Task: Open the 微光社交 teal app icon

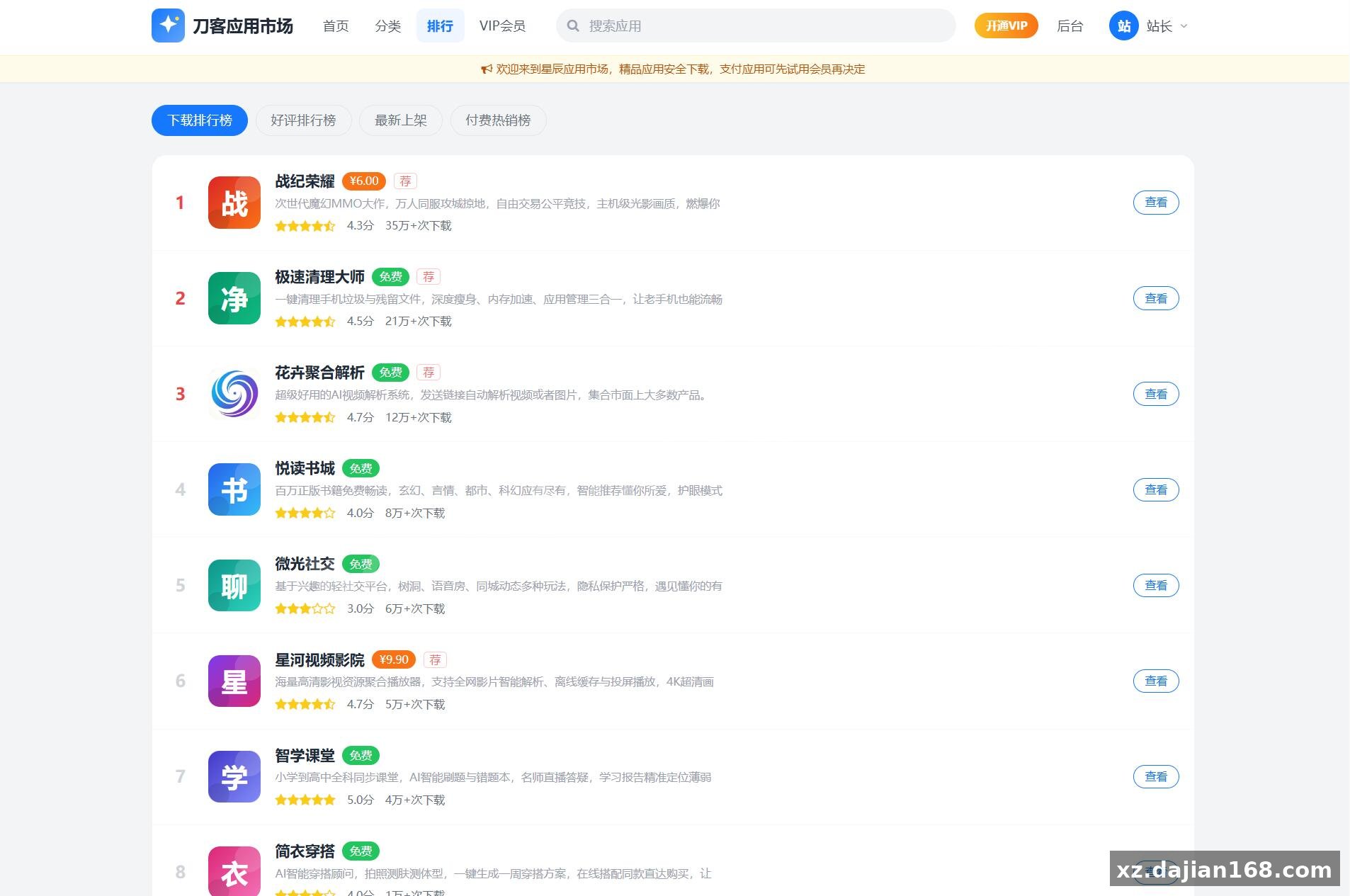Action: click(234, 585)
